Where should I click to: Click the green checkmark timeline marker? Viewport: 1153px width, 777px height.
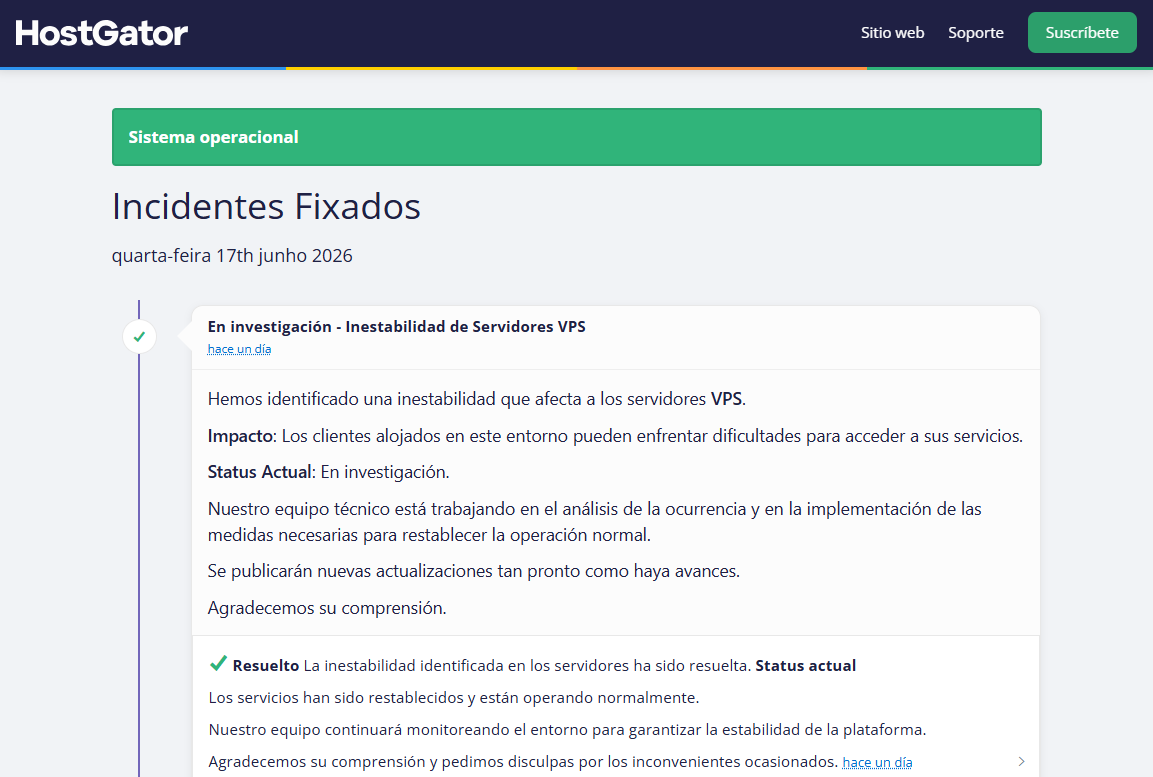click(x=139, y=337)
